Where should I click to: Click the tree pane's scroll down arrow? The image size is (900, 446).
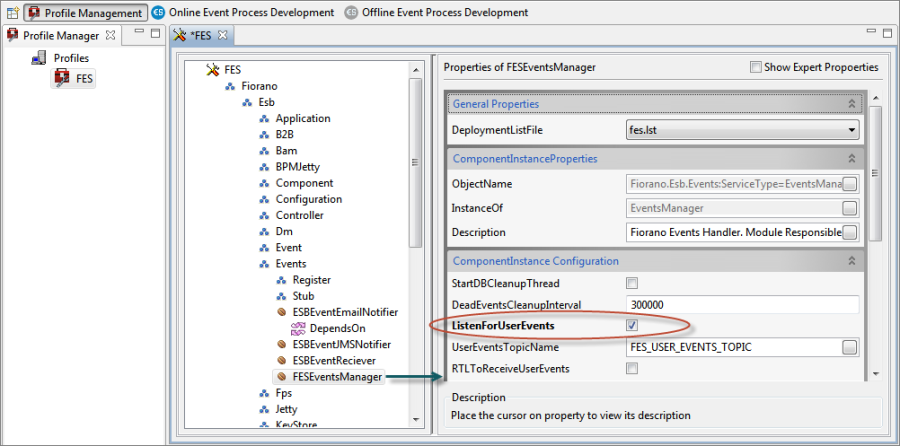pyautogui.click(x=416, y=420)
